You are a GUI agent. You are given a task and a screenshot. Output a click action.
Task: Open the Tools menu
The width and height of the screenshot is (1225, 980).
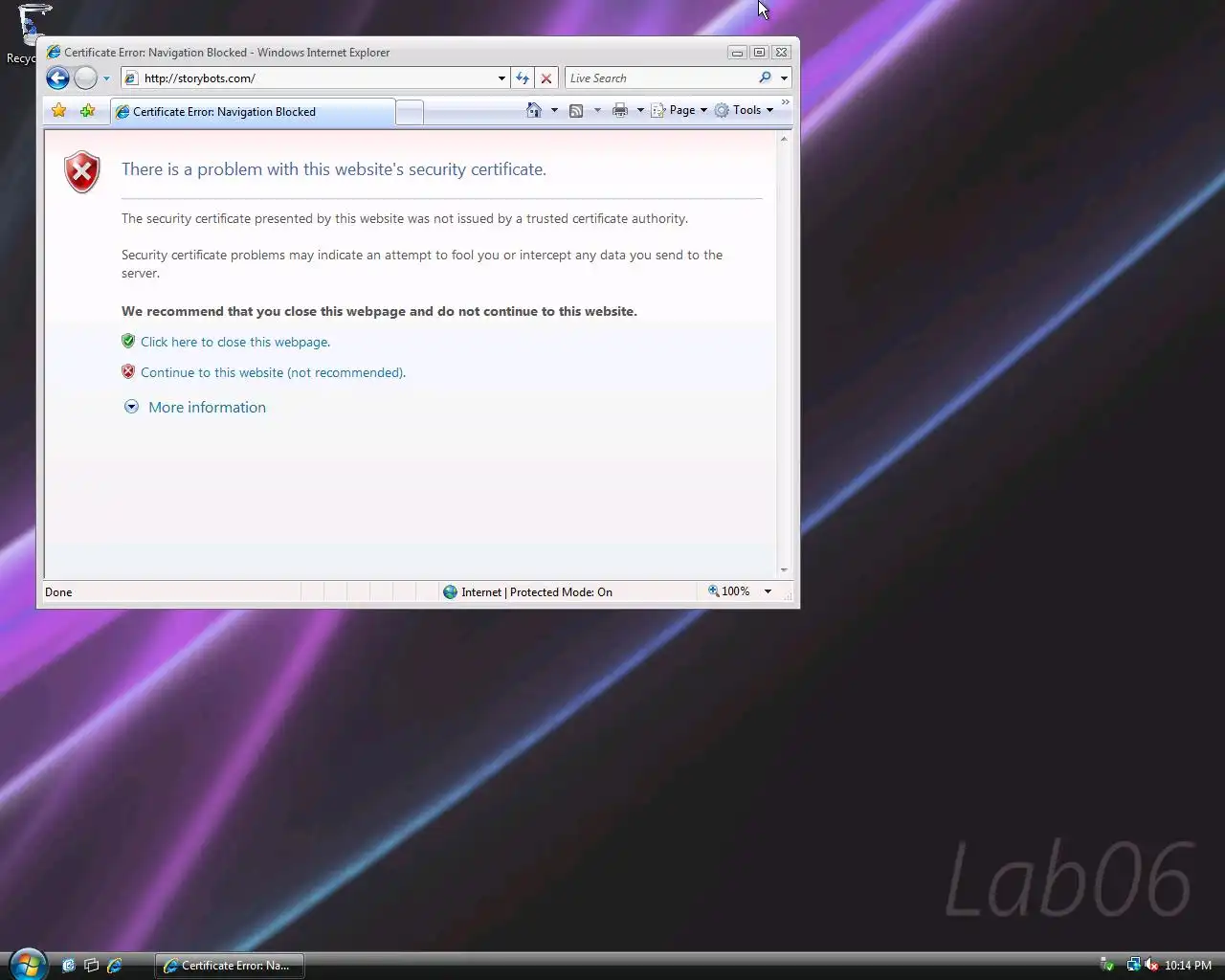[x=745, y=110]
